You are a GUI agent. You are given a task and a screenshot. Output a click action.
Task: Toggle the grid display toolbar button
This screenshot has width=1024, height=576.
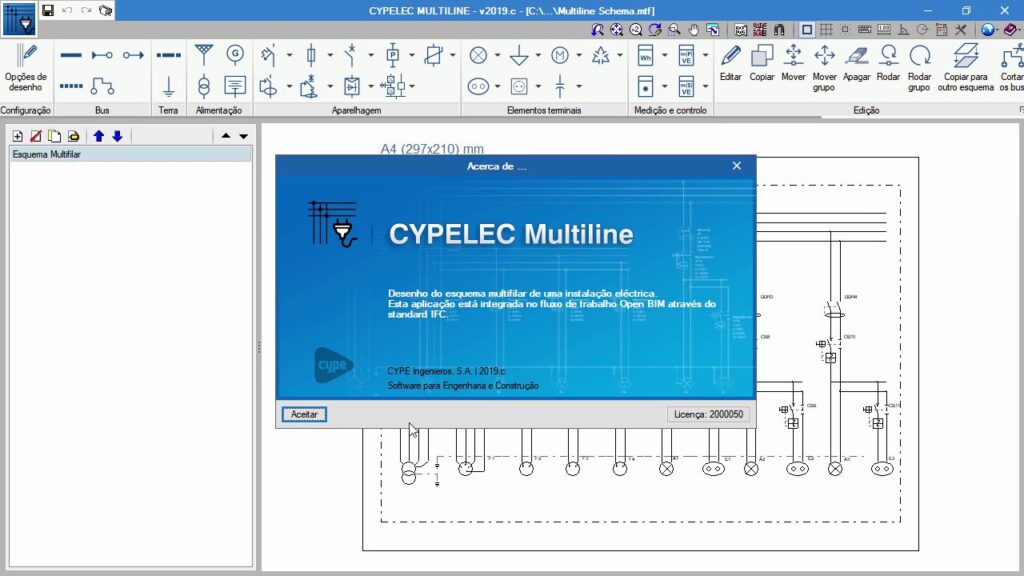[827, 30]
